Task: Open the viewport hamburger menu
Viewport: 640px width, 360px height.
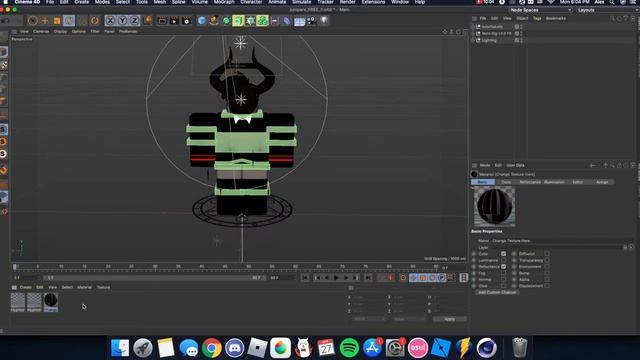Action: 14,31
